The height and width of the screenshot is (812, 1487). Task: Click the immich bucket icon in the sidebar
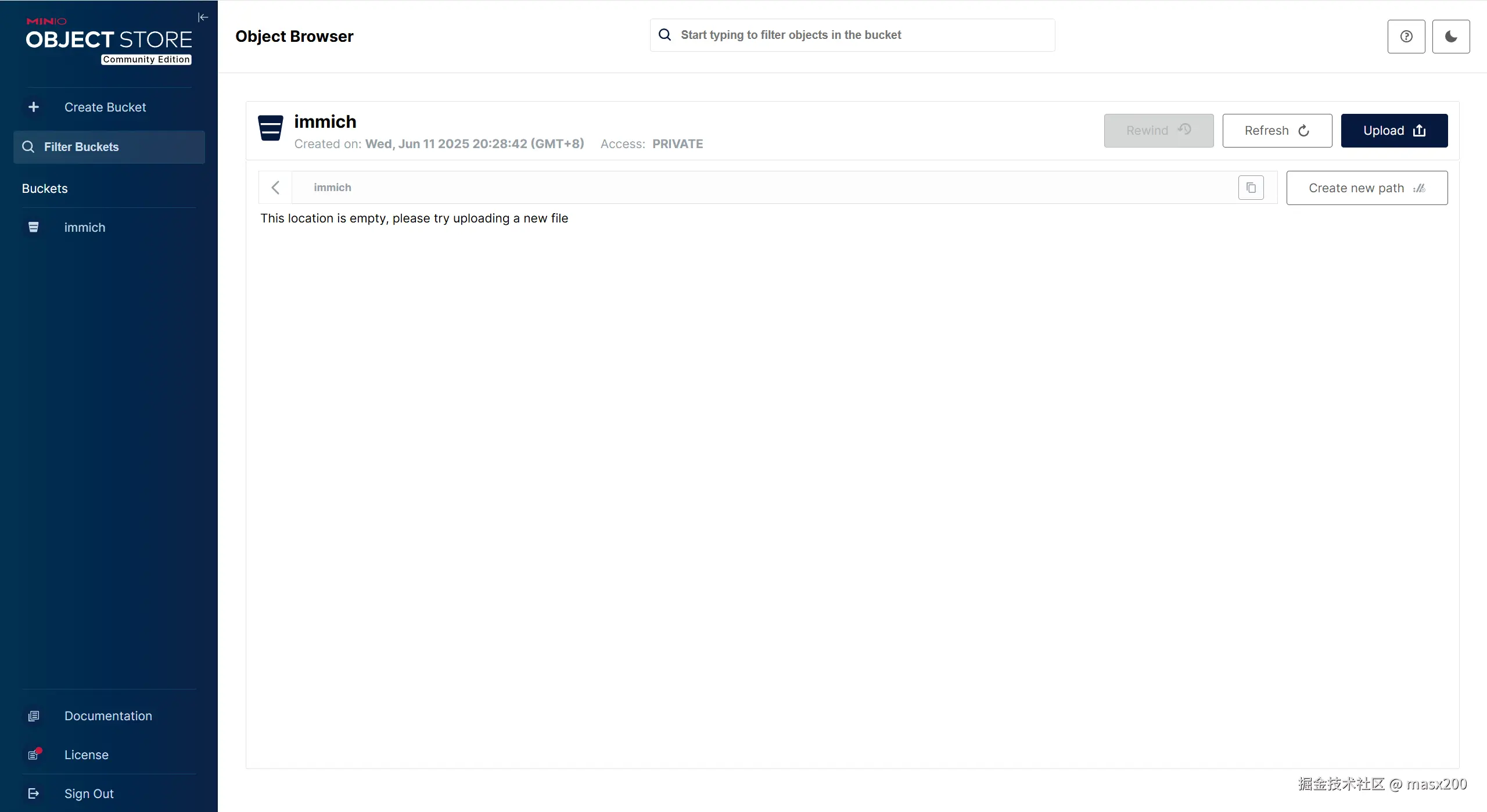tap(34, 227)
